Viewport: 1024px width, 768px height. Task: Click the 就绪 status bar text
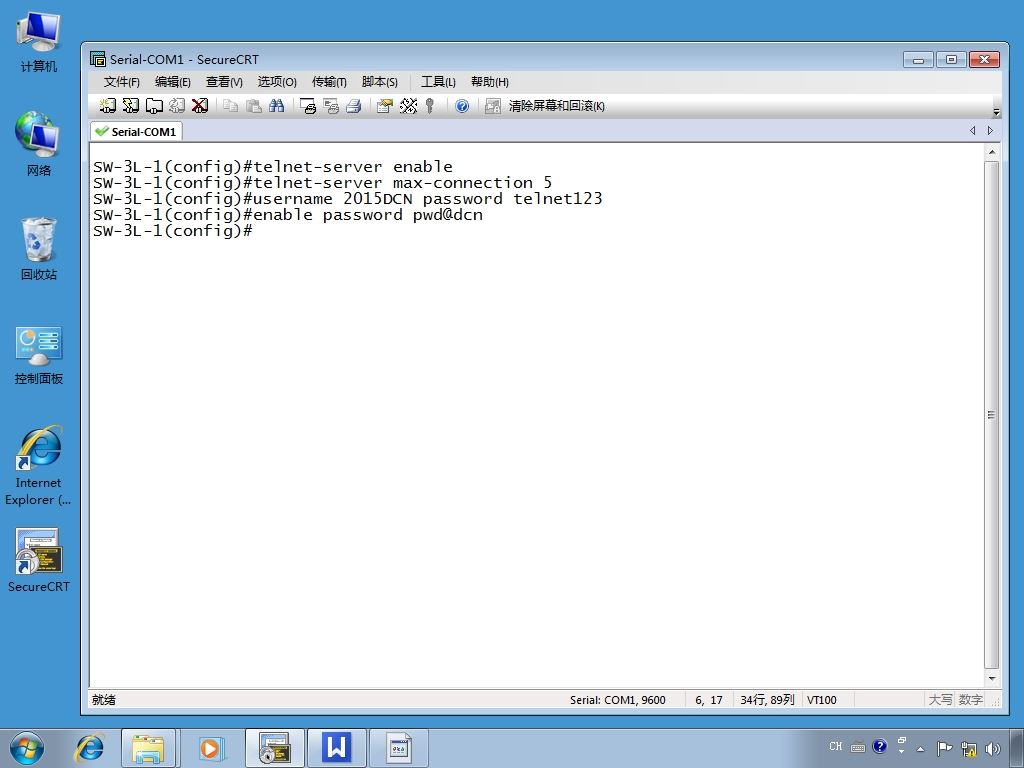pos(104,699)
